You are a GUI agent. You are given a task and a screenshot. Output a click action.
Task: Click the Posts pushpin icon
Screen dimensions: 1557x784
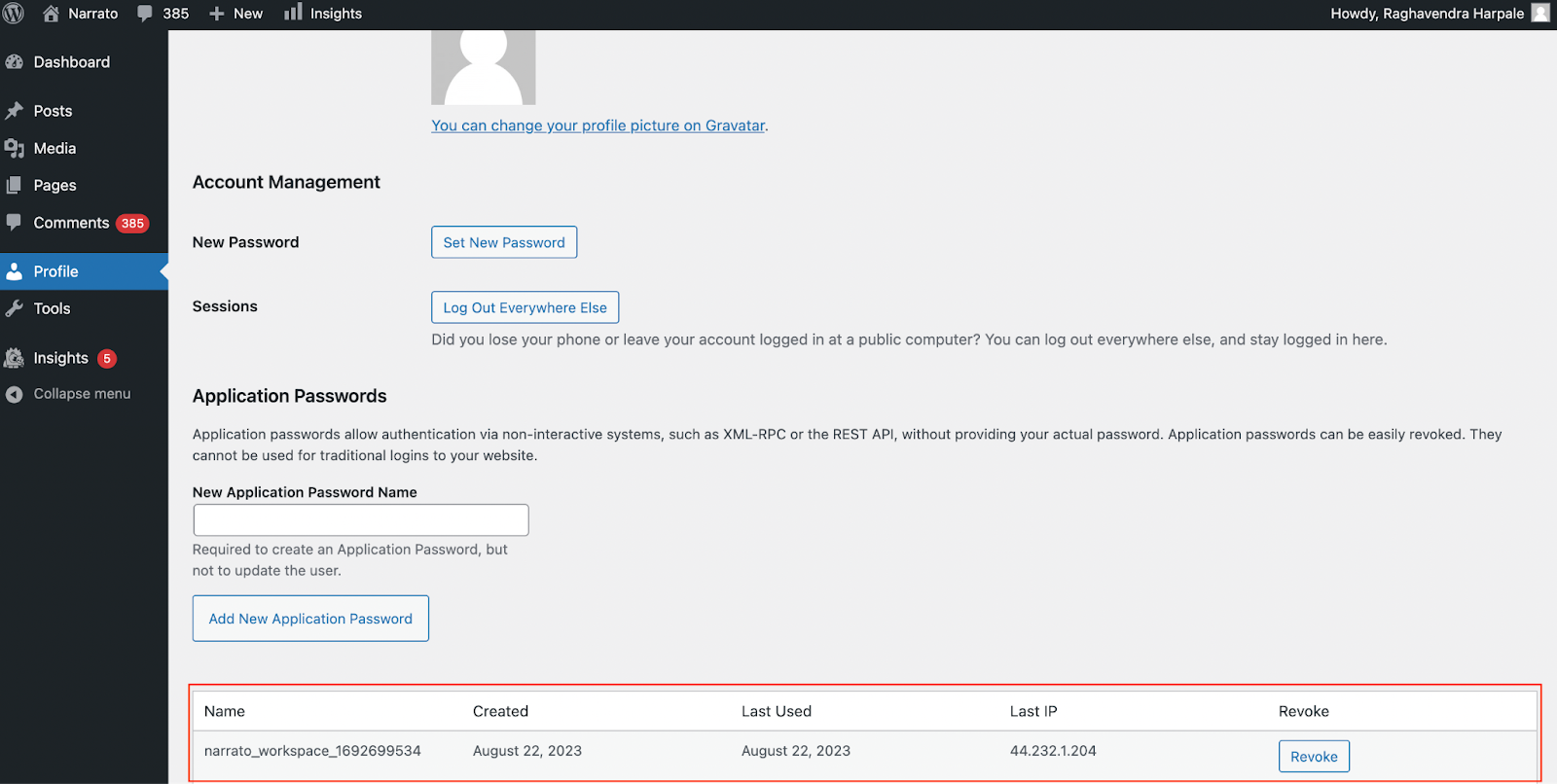coord(14,111)
